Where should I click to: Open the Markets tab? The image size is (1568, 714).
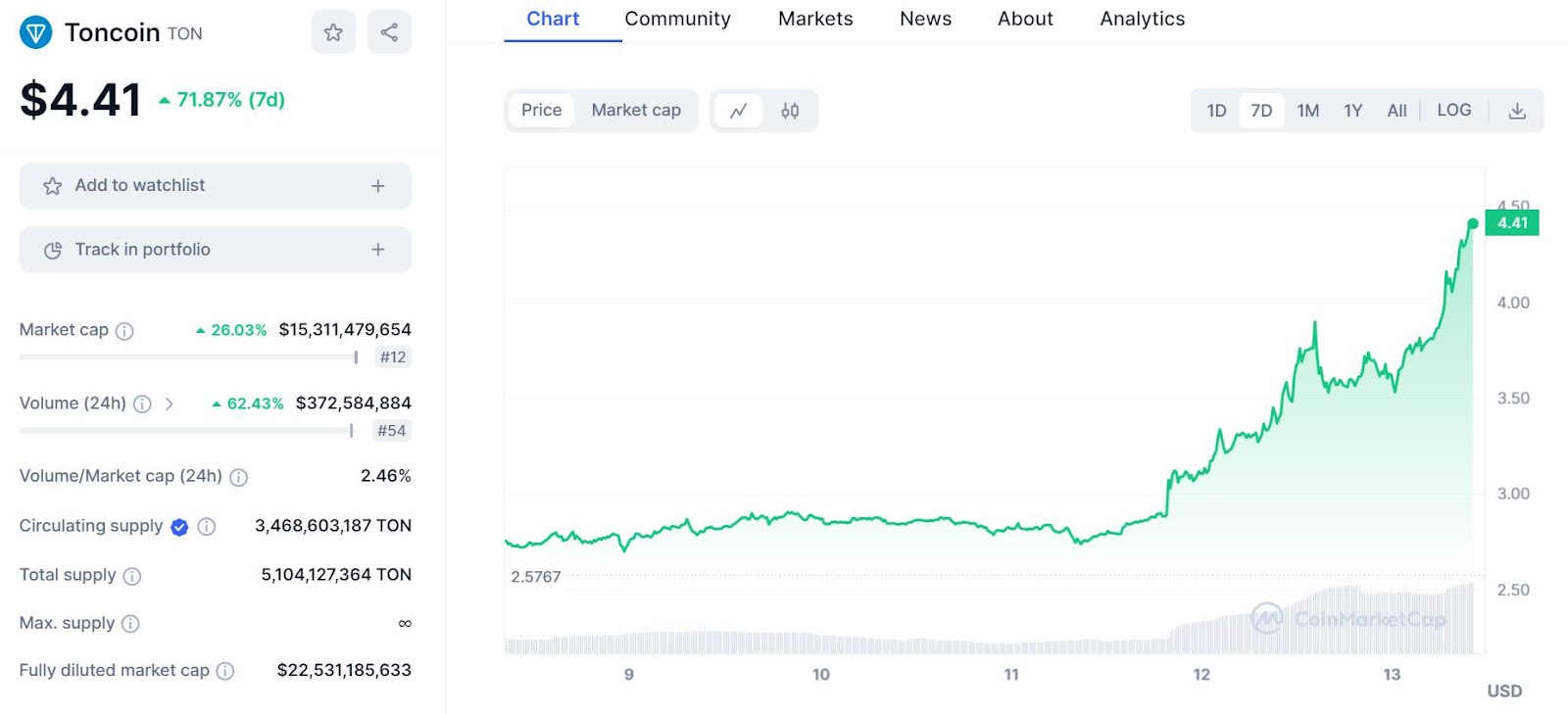pos(815,19)
